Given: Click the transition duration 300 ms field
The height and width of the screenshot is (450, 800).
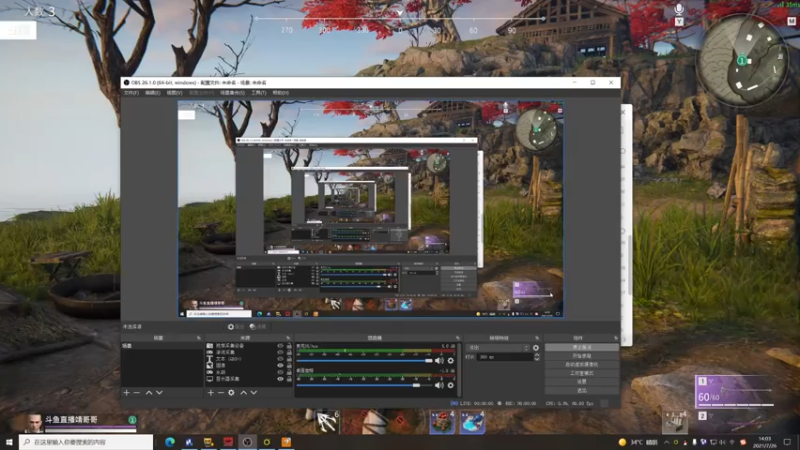Looking at the screenshot, I should (505, 357).
